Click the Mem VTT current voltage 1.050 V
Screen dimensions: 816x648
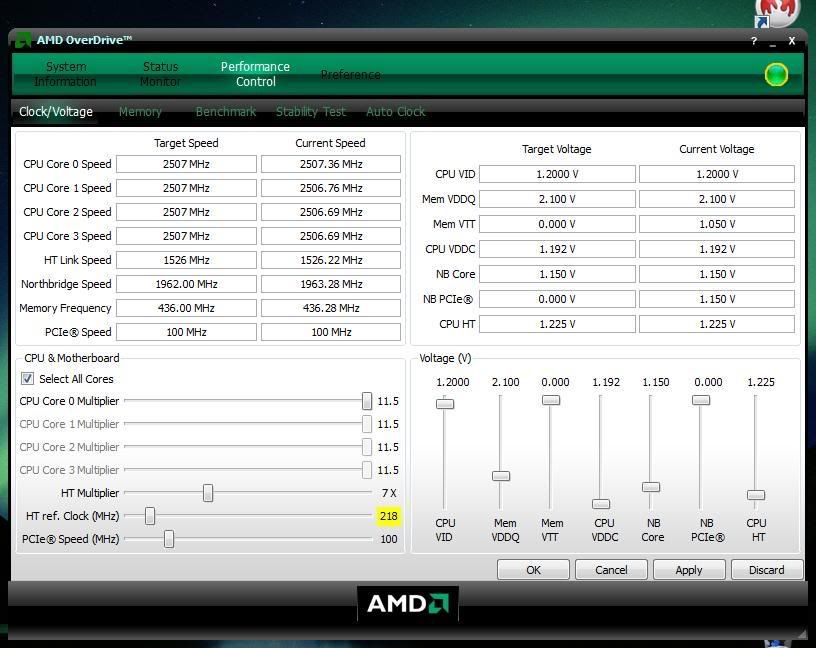pyautogui.click(x=717, y=224)
